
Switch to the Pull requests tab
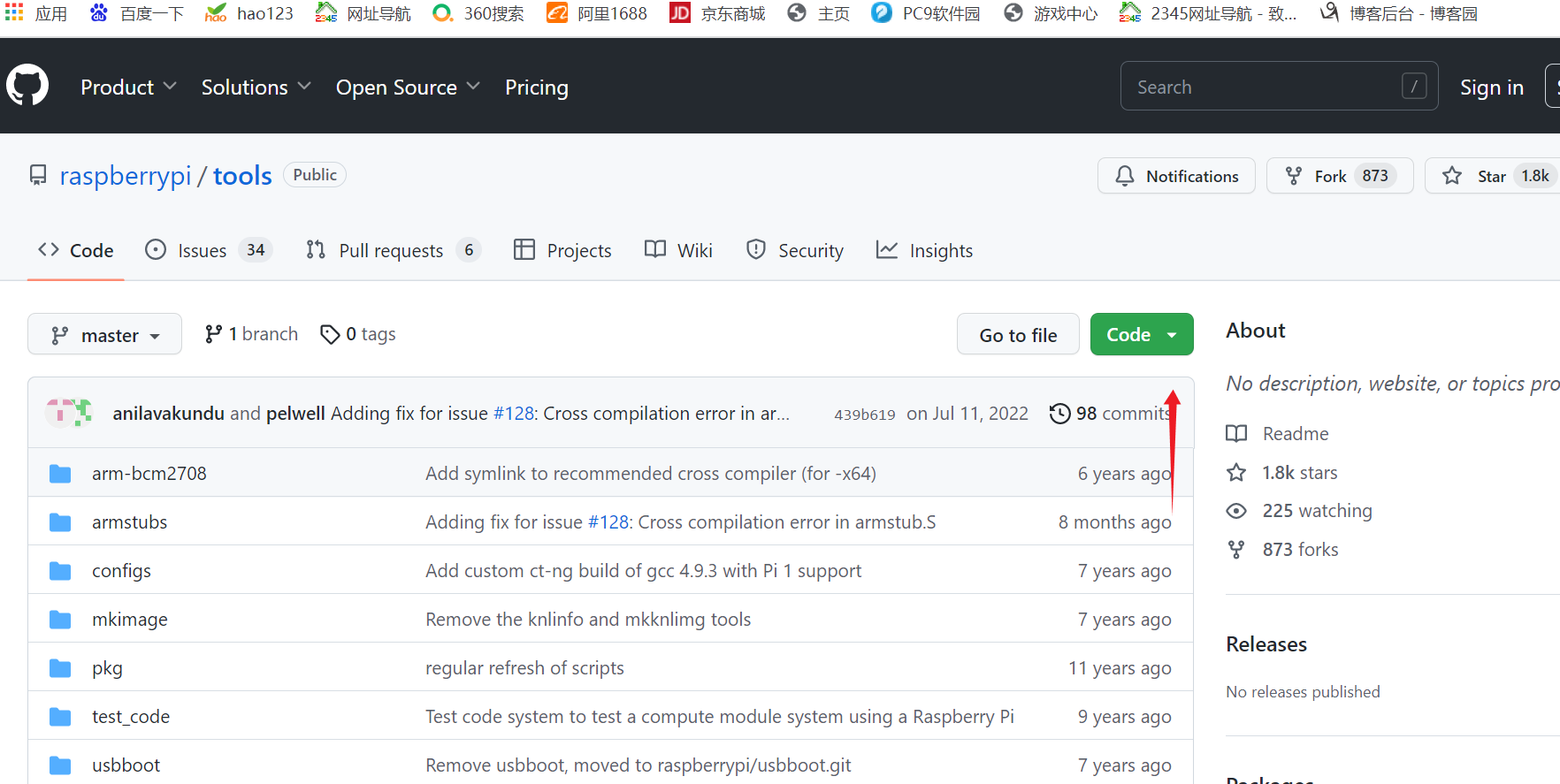(393, 250)
